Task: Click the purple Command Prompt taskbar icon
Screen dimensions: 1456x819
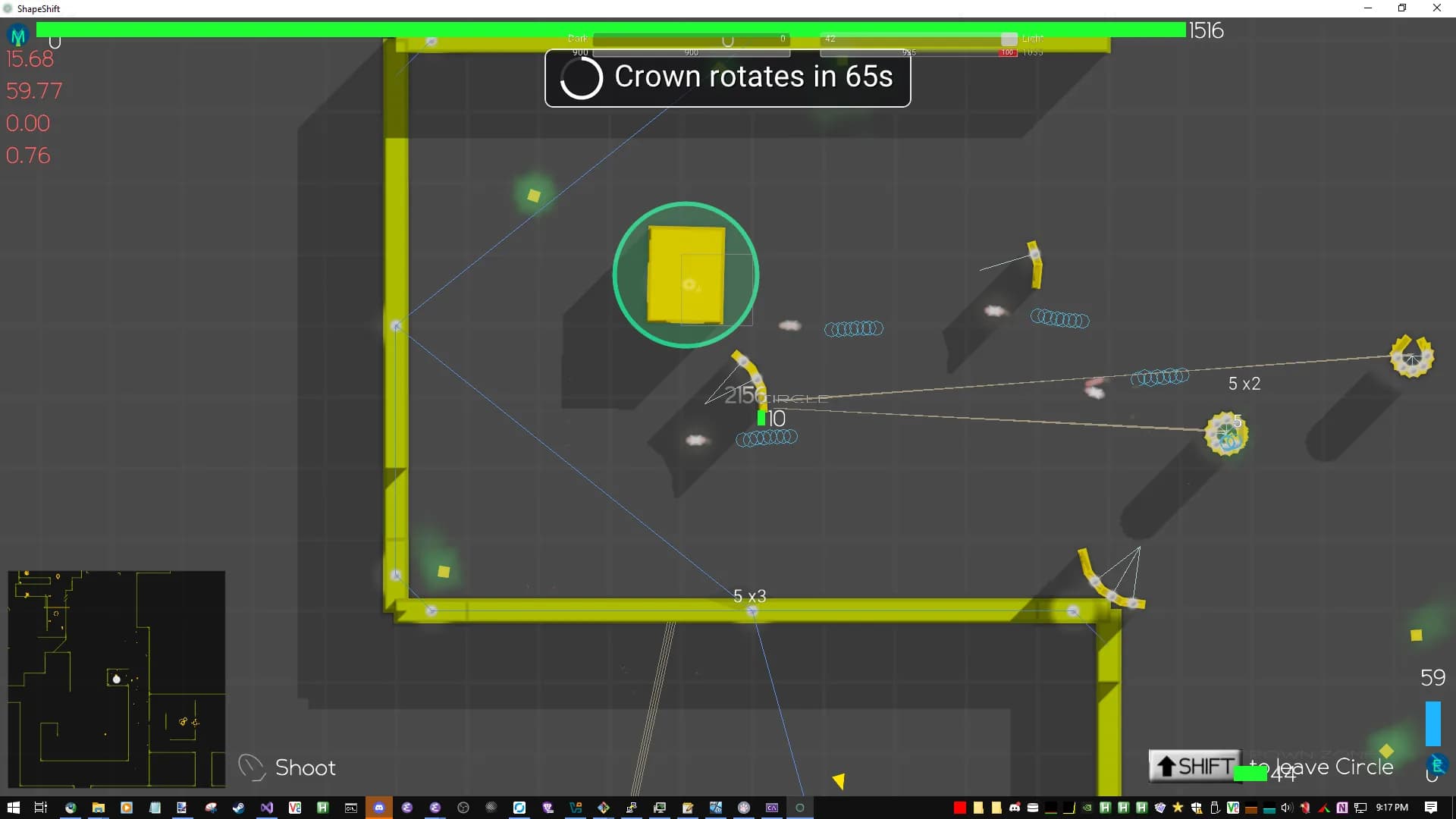Action: (x=772, y=808)
